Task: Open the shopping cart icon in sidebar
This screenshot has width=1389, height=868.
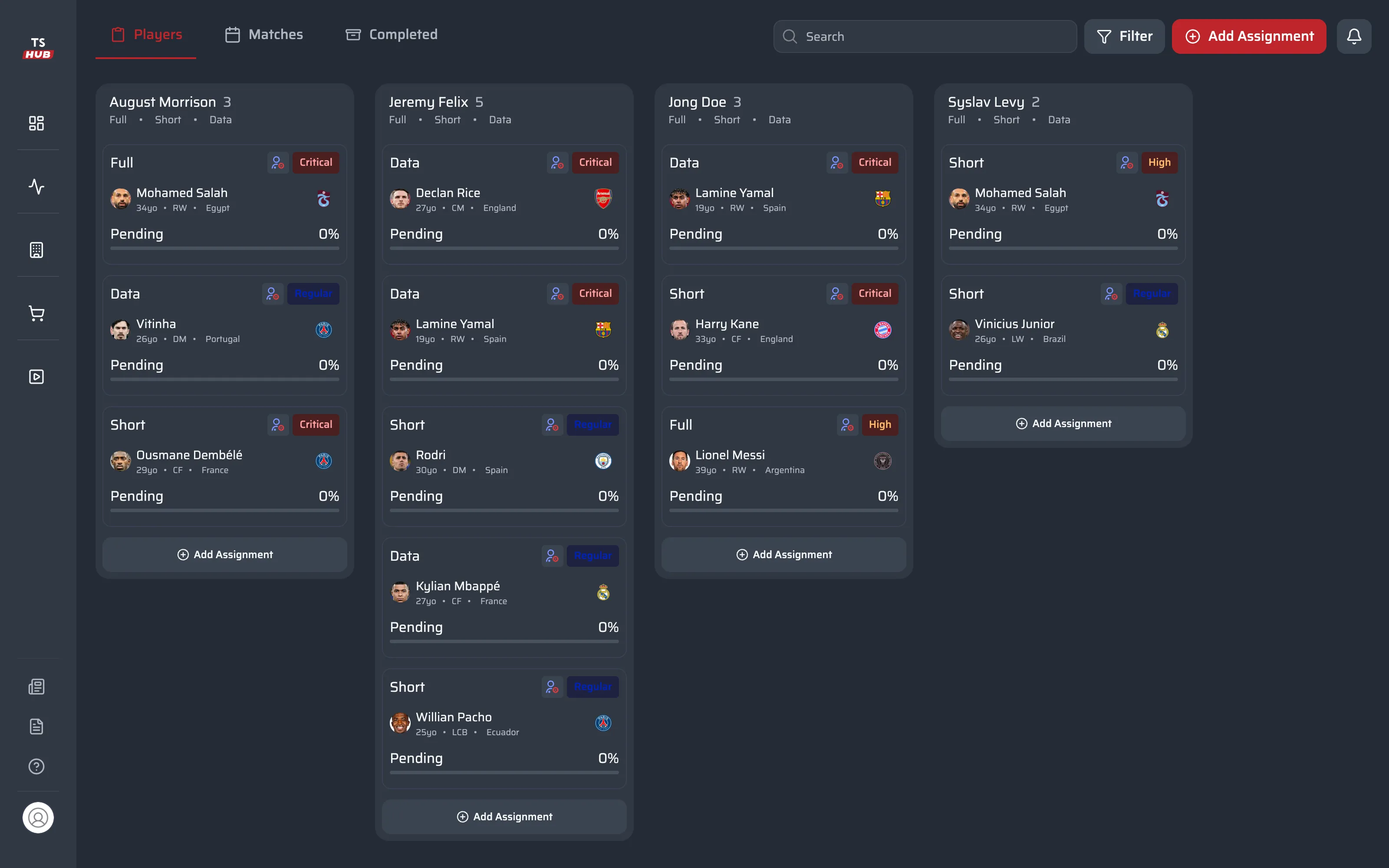Action: point(37,313)
